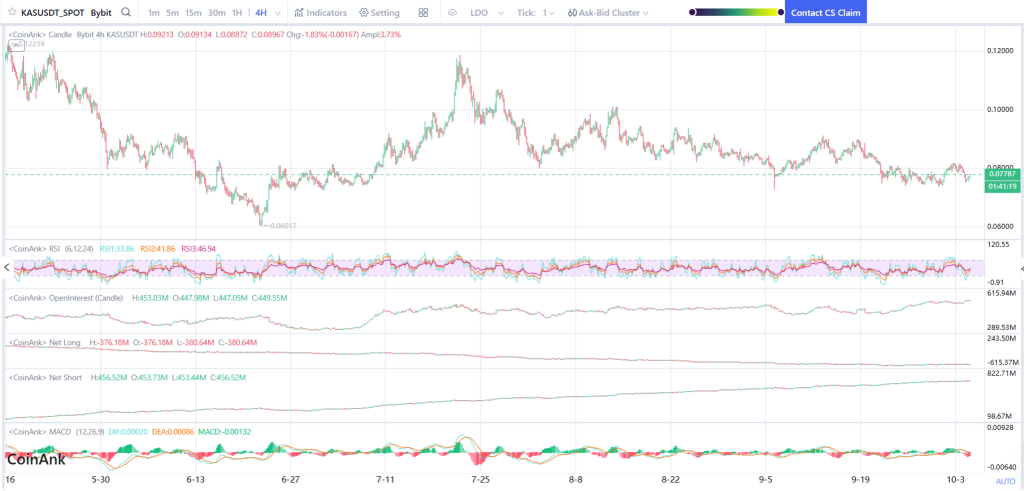Click the <CoinAnk> Net Long label

click(x=44, y=342)
